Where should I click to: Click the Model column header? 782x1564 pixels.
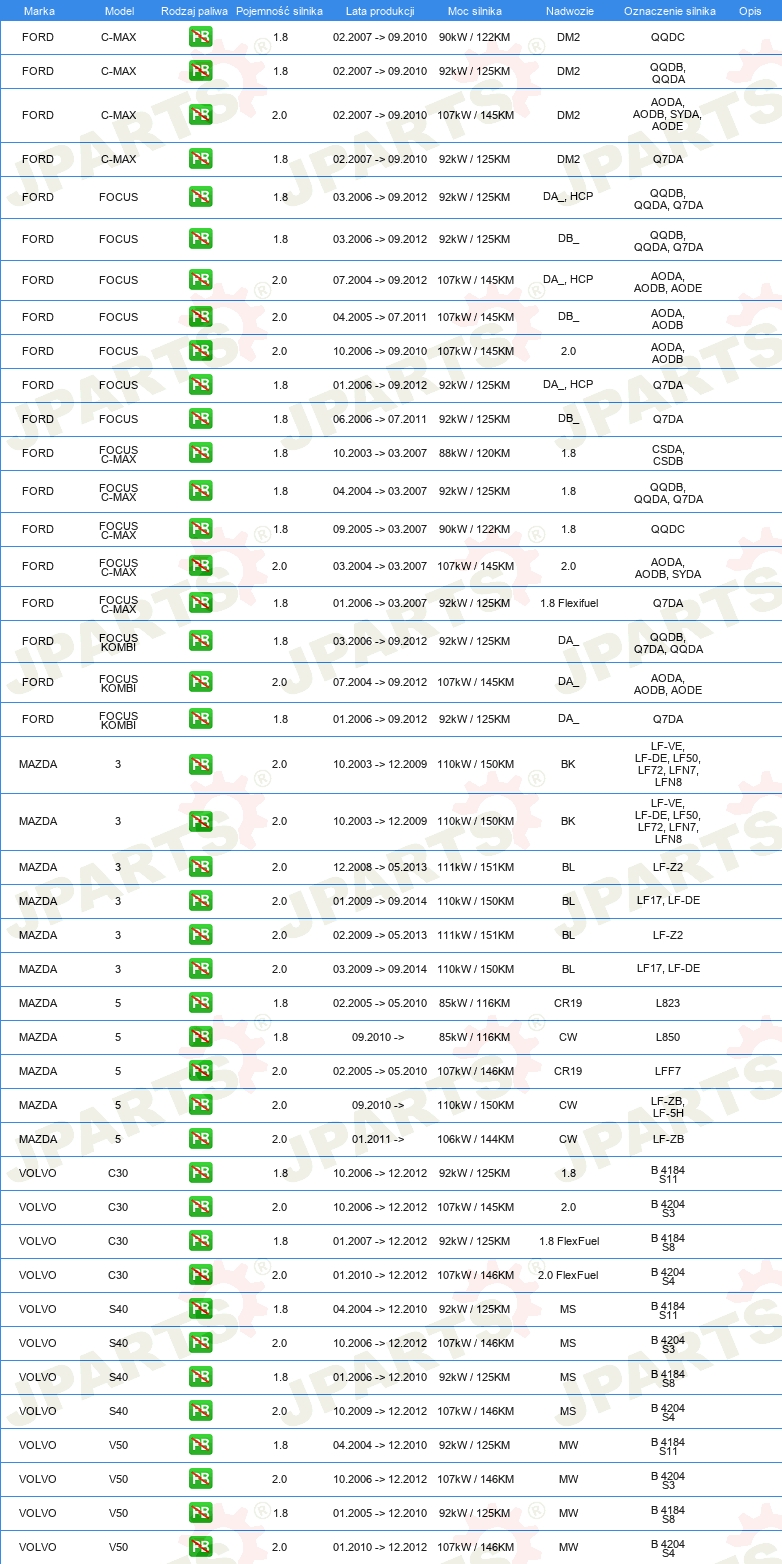pos(119,11)
